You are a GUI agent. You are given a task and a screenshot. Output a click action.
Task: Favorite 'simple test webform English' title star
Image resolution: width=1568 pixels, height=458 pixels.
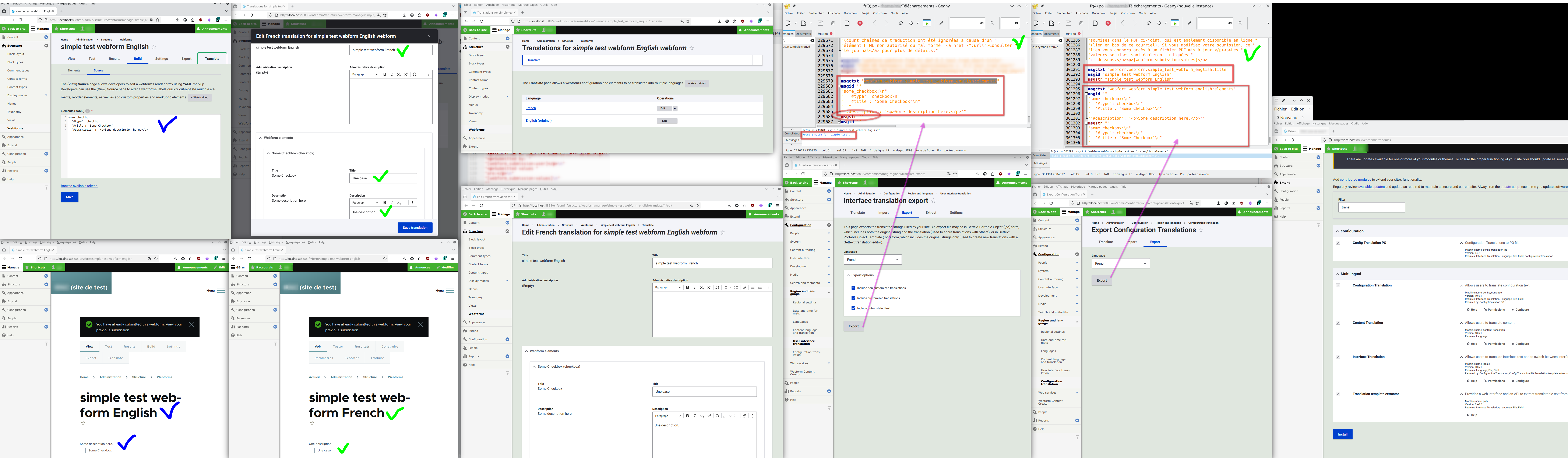(154, 47)
